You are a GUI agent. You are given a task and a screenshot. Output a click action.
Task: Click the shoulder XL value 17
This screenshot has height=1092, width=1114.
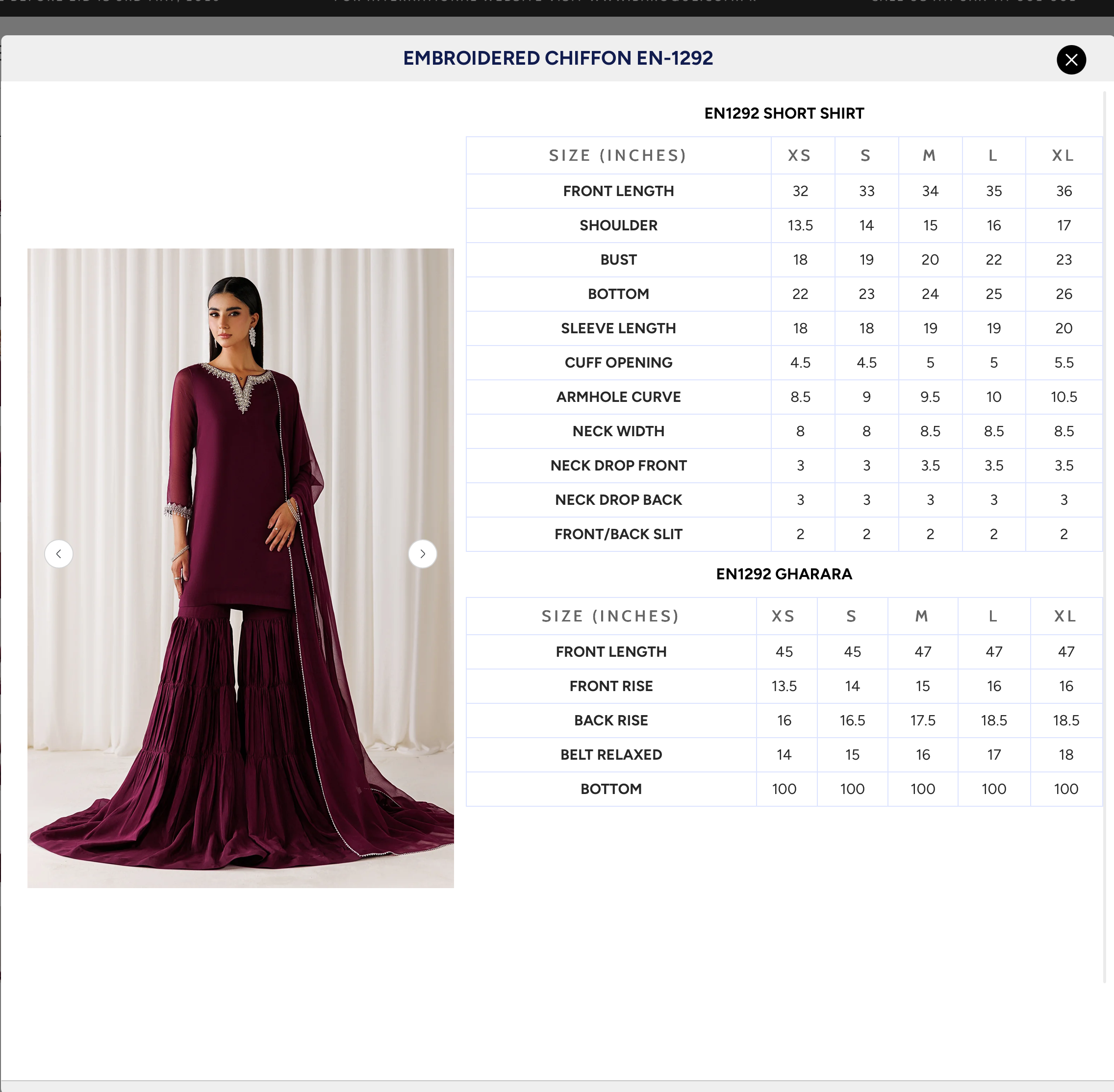tap(1063, 225)
